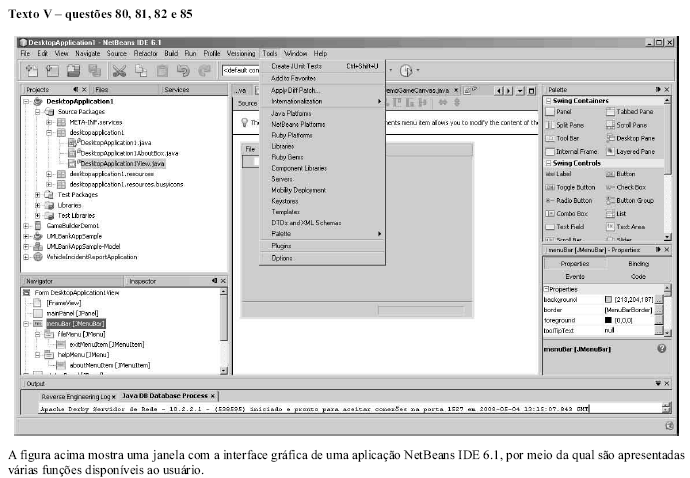This screenshot has height=478, width=690.
Task: Click the Redo toolbar icon
Action: [205, 70]
